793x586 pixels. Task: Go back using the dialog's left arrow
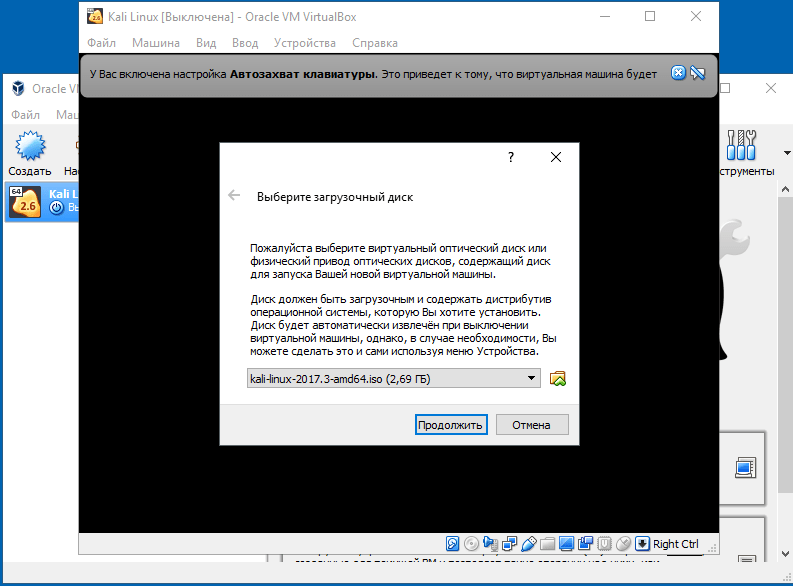point(234,196)
